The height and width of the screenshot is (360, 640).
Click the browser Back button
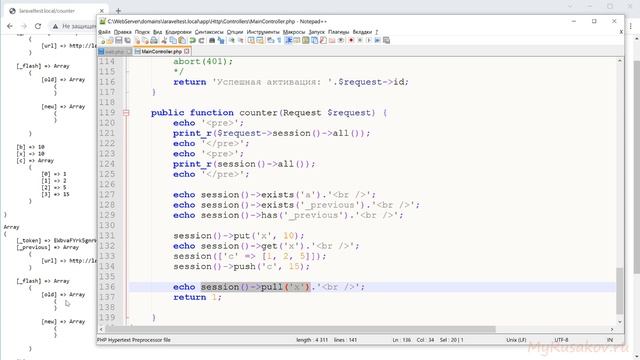[x=10, y=26]
